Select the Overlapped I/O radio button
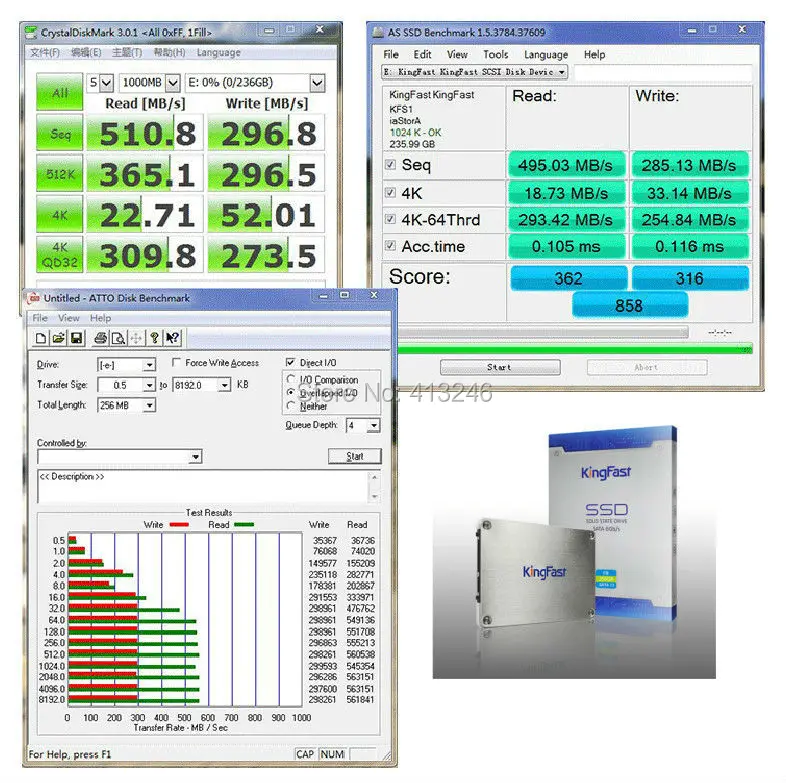The width and height of the screenshot is (786, 783). point(291,393)
